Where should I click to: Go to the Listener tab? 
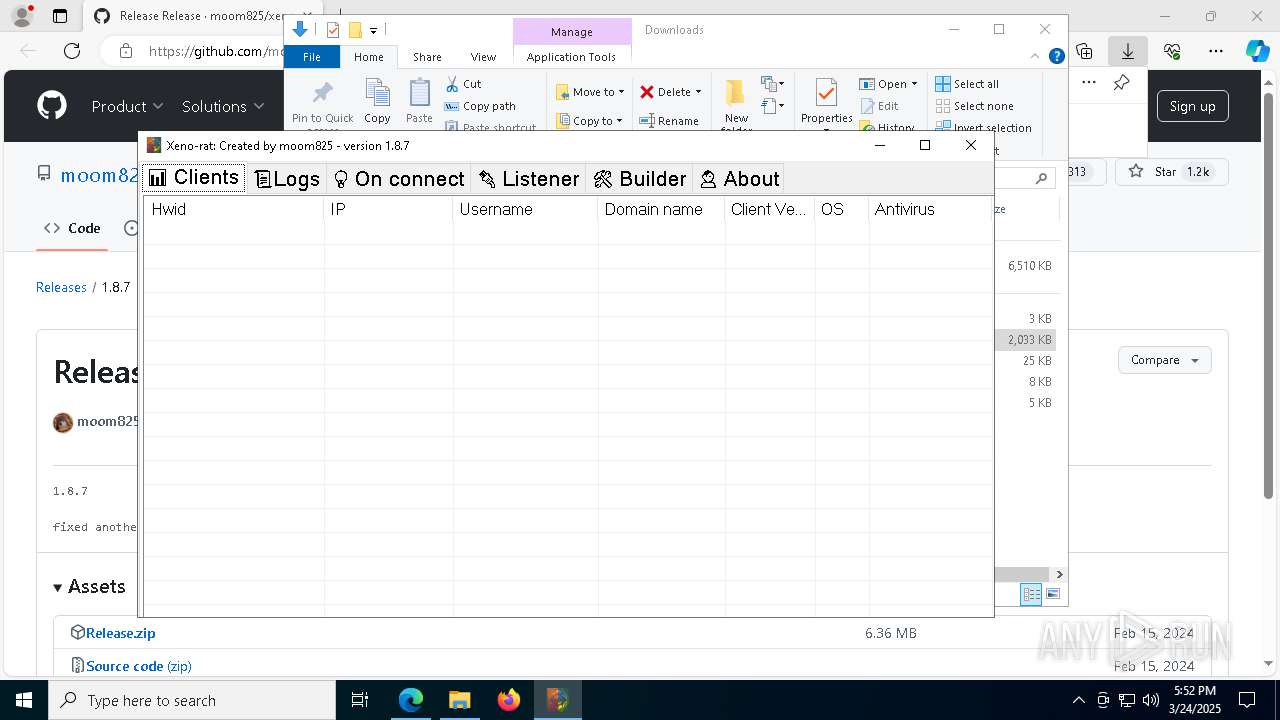coord(529,179)
